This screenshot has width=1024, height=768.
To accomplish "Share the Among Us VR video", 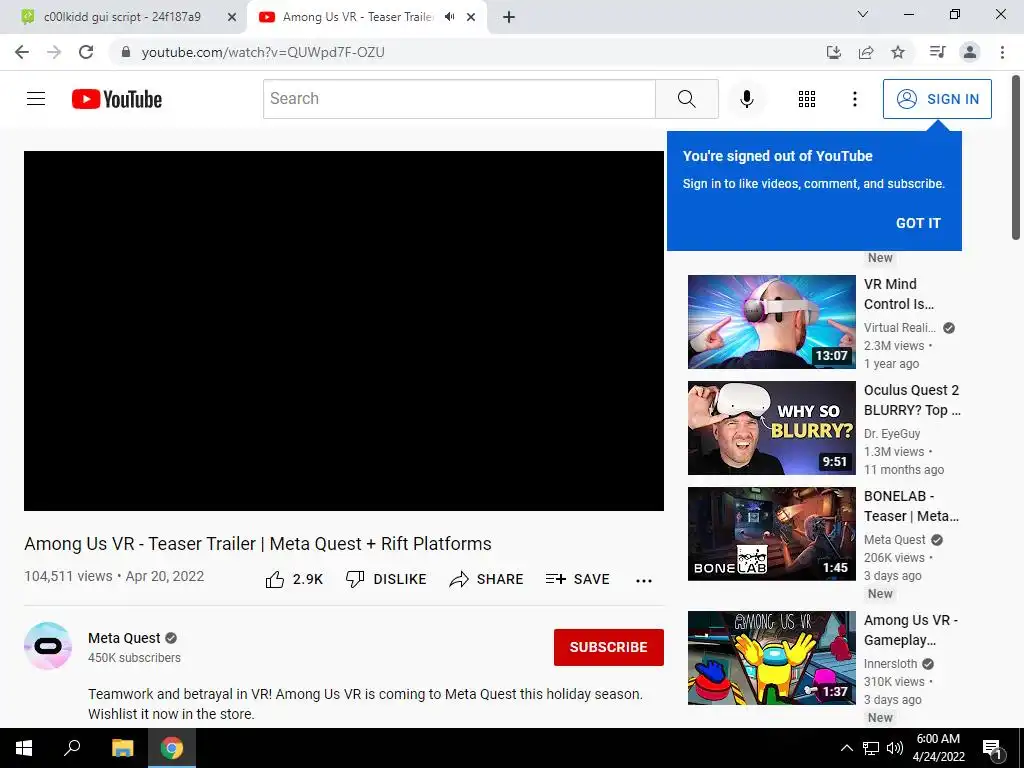I will point(487,579).
